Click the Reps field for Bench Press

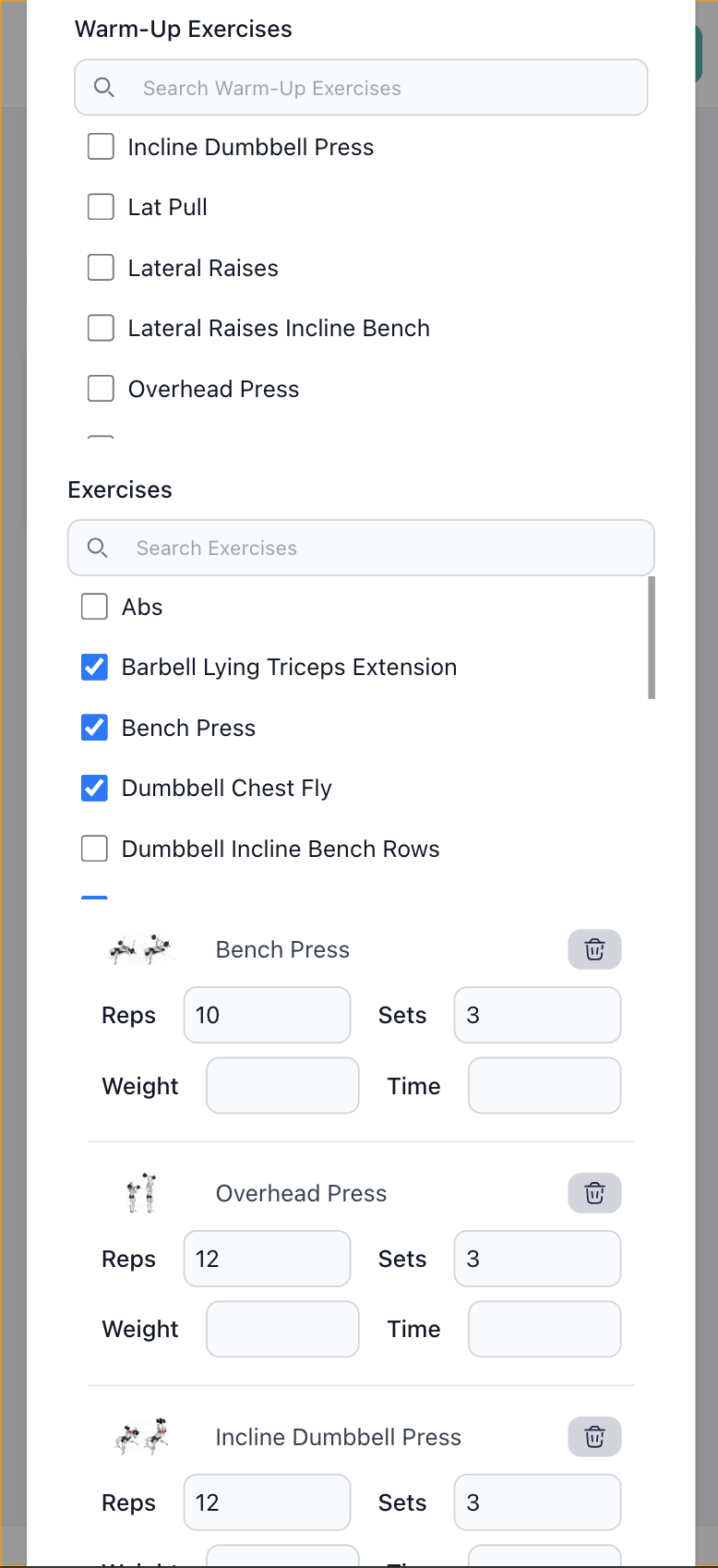click(x=267, y=1015)
